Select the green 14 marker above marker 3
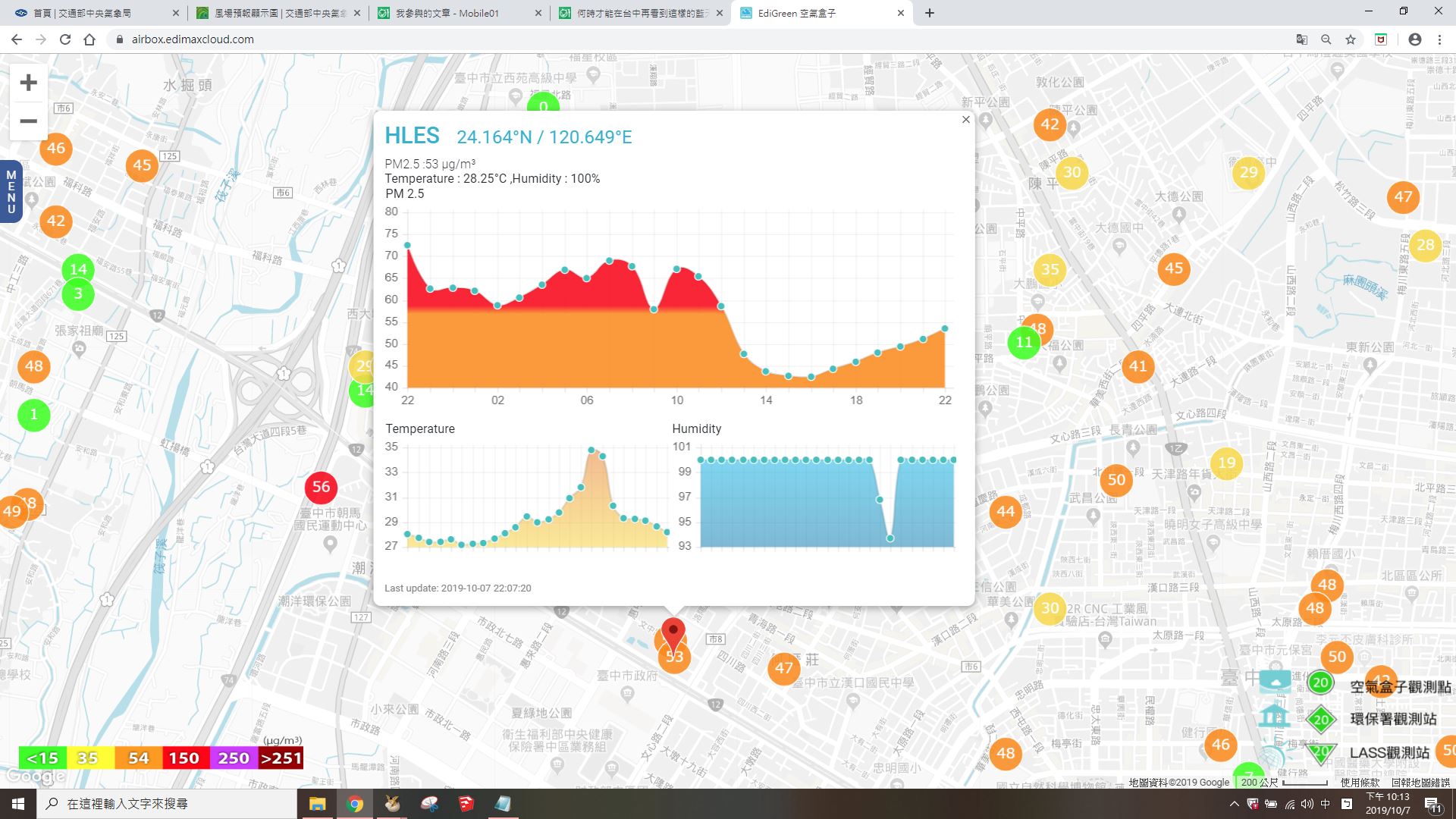1456x819 pixels. 78,268
